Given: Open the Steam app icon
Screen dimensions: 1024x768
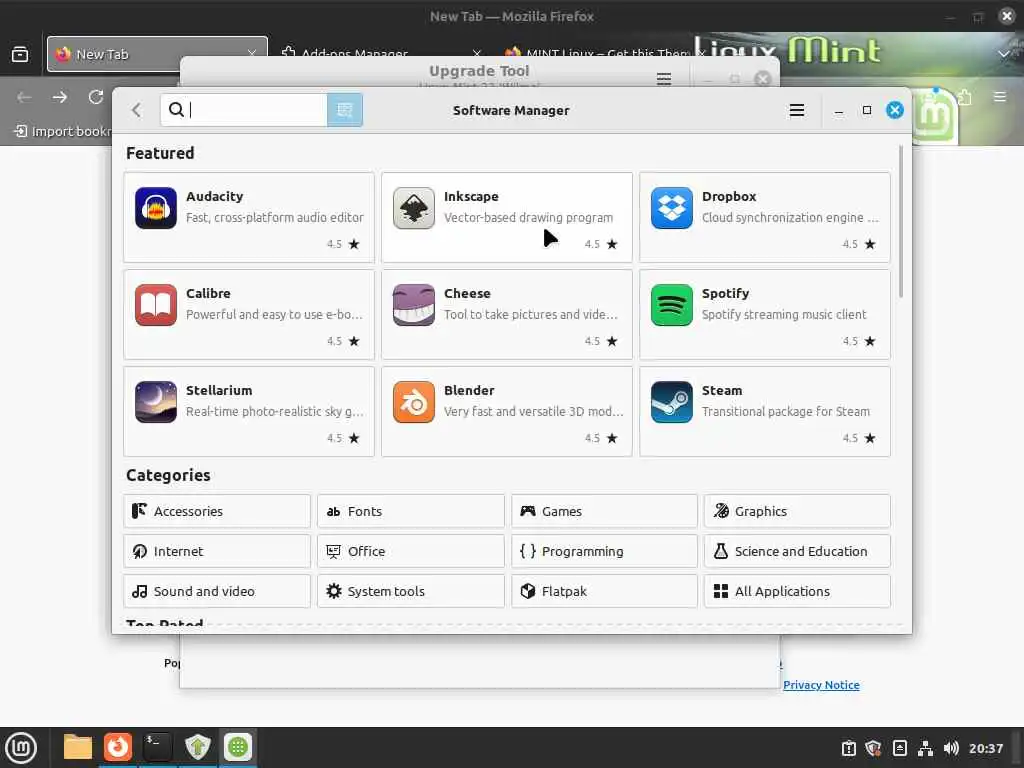Looking at the screenshot, I should click(671, 402).
